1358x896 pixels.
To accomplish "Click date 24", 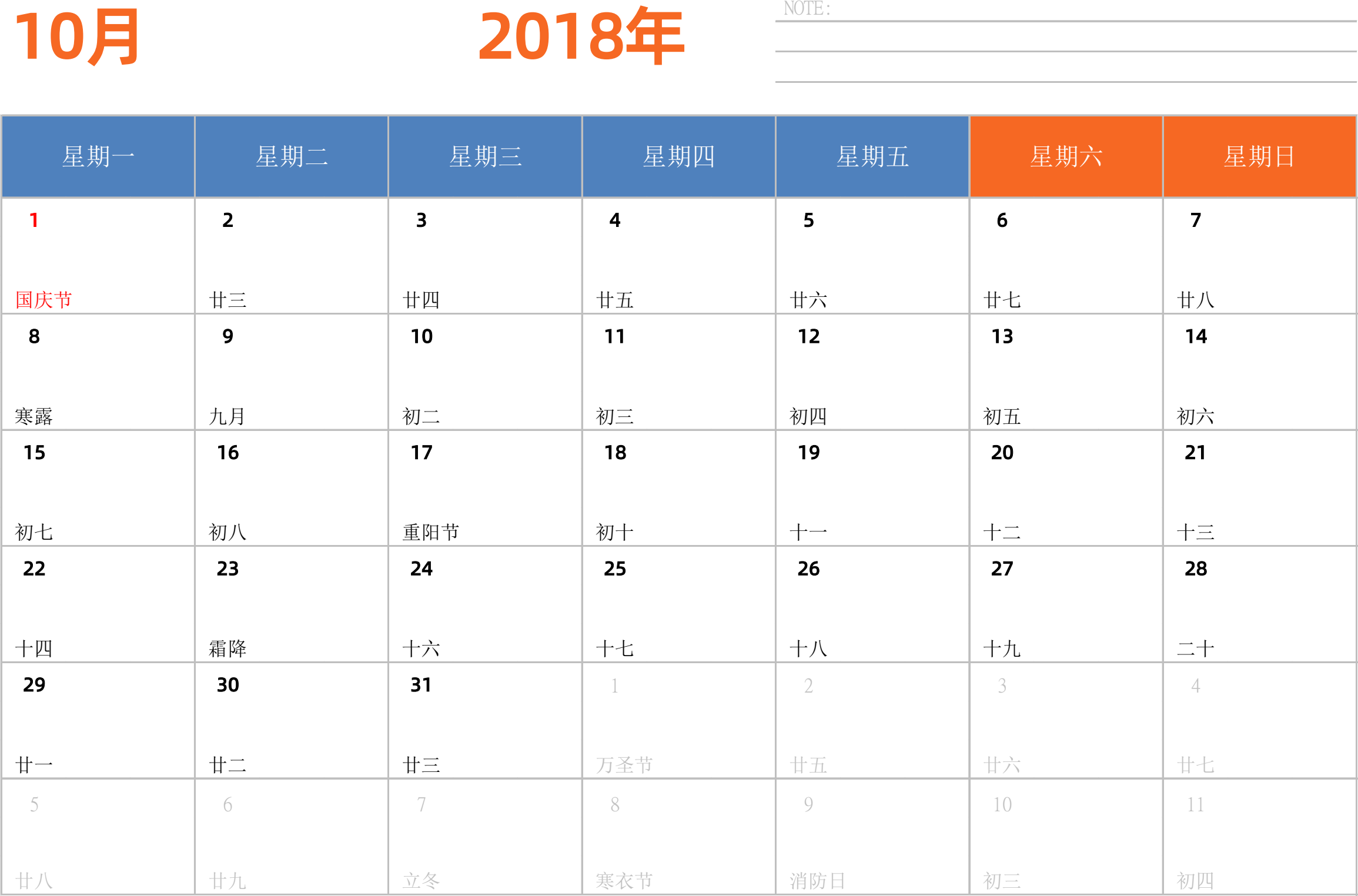I will (421, 569).
